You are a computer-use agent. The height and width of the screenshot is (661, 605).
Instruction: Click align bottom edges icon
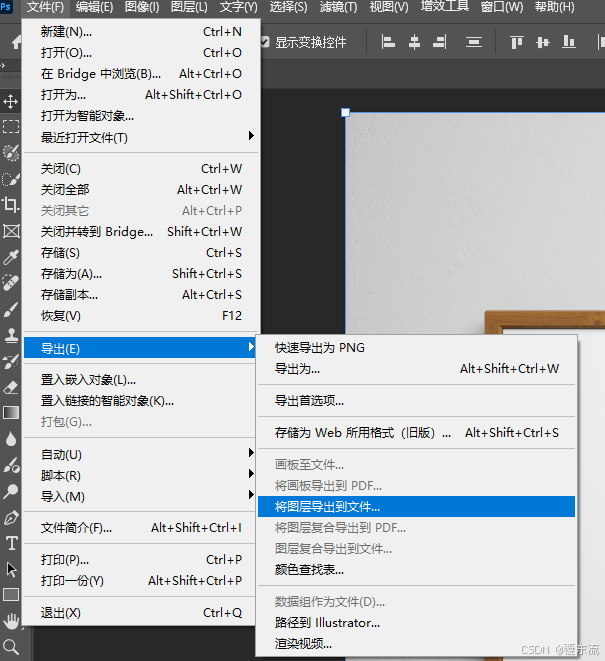click(x=569, y=42)
